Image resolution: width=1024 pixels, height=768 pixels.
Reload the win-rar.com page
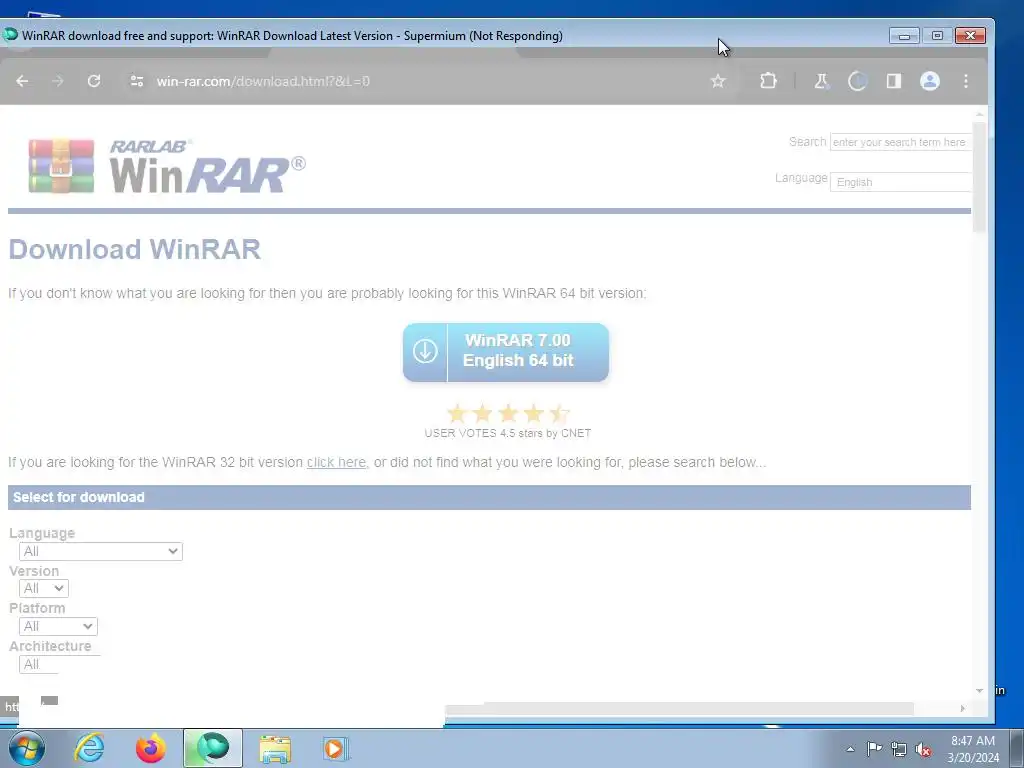point(94,81)
